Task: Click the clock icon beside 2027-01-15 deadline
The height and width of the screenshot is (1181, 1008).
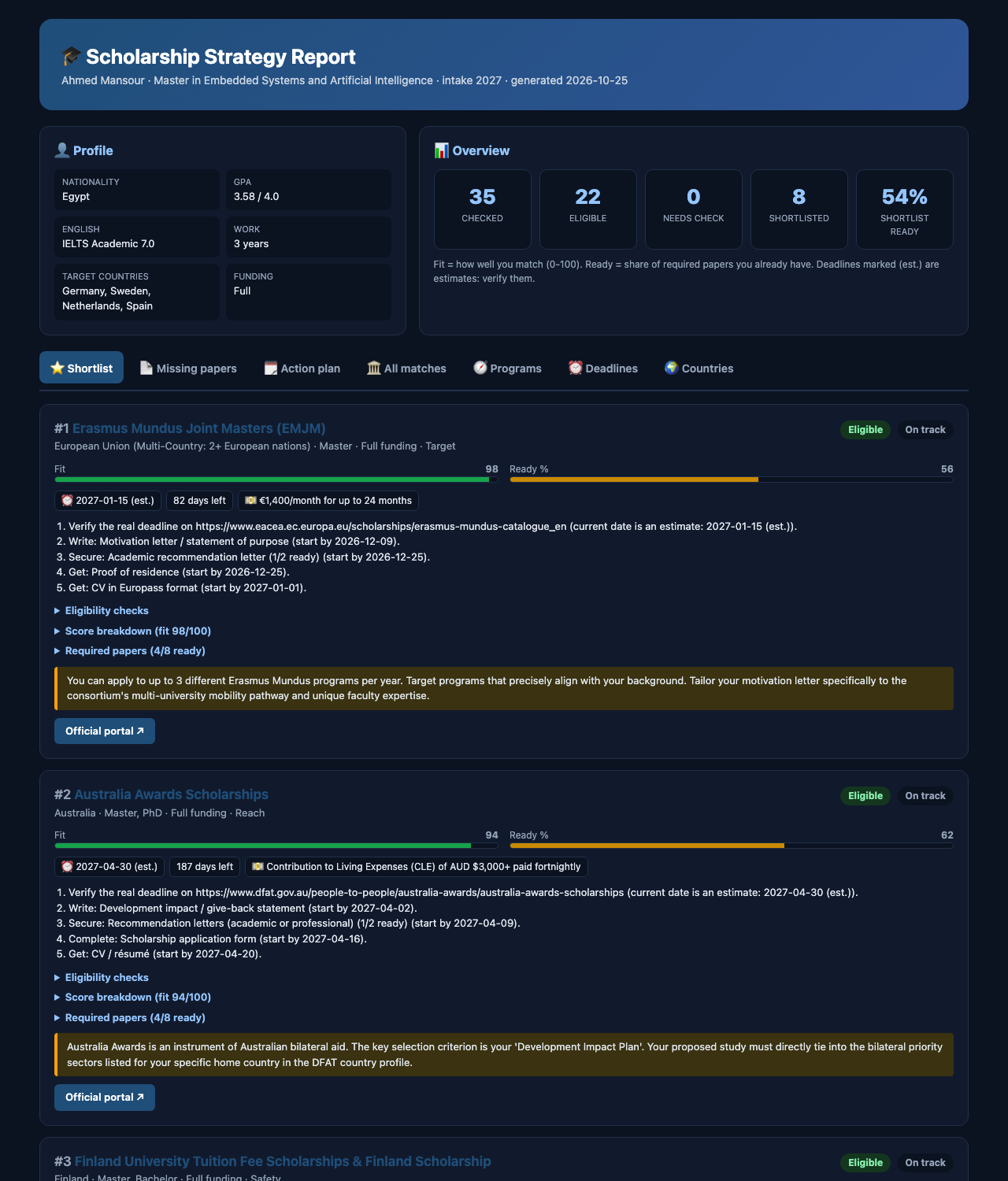Action: pos(67,501)
